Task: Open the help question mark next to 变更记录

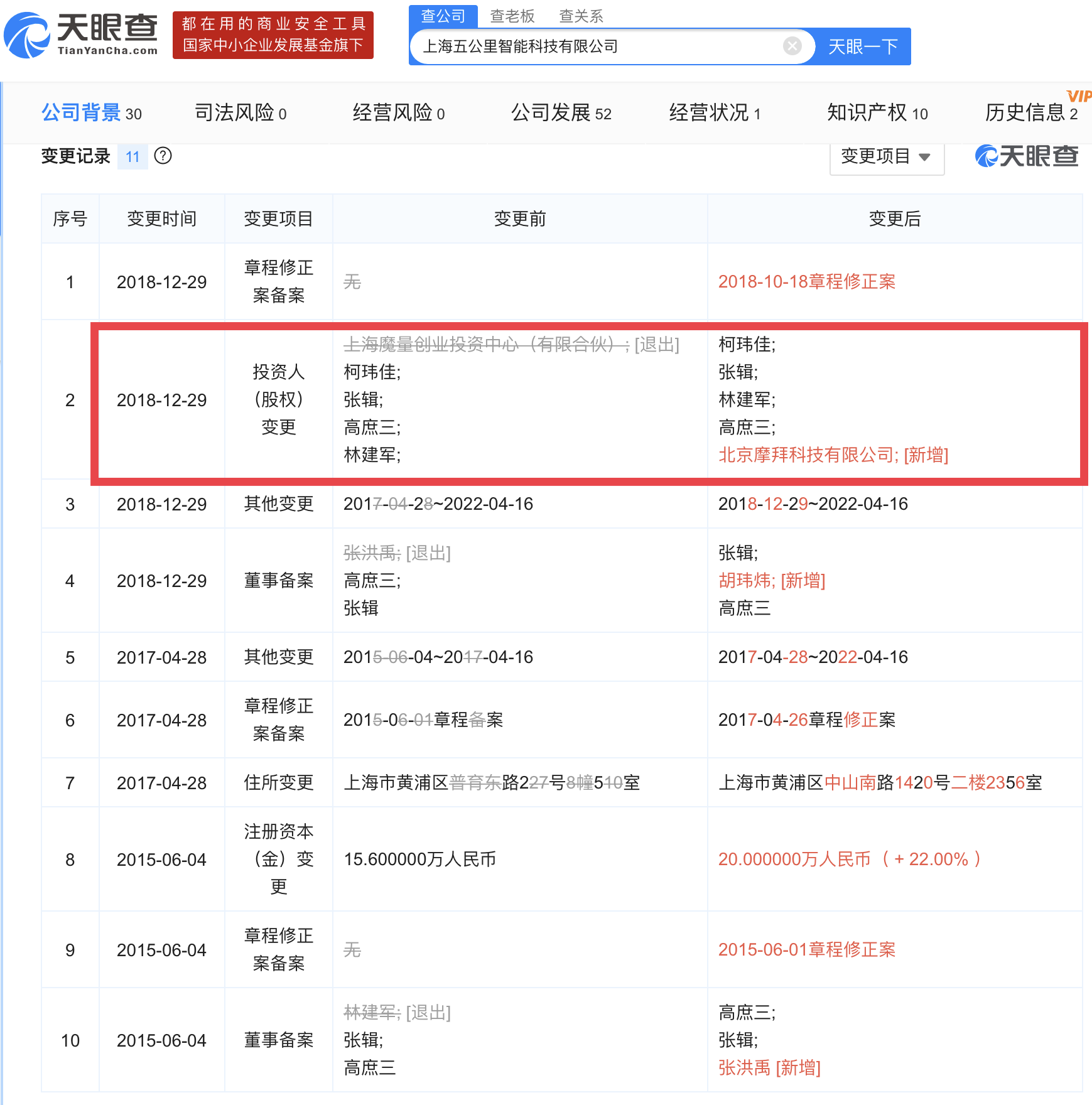Action: click(x=163, y=156)
